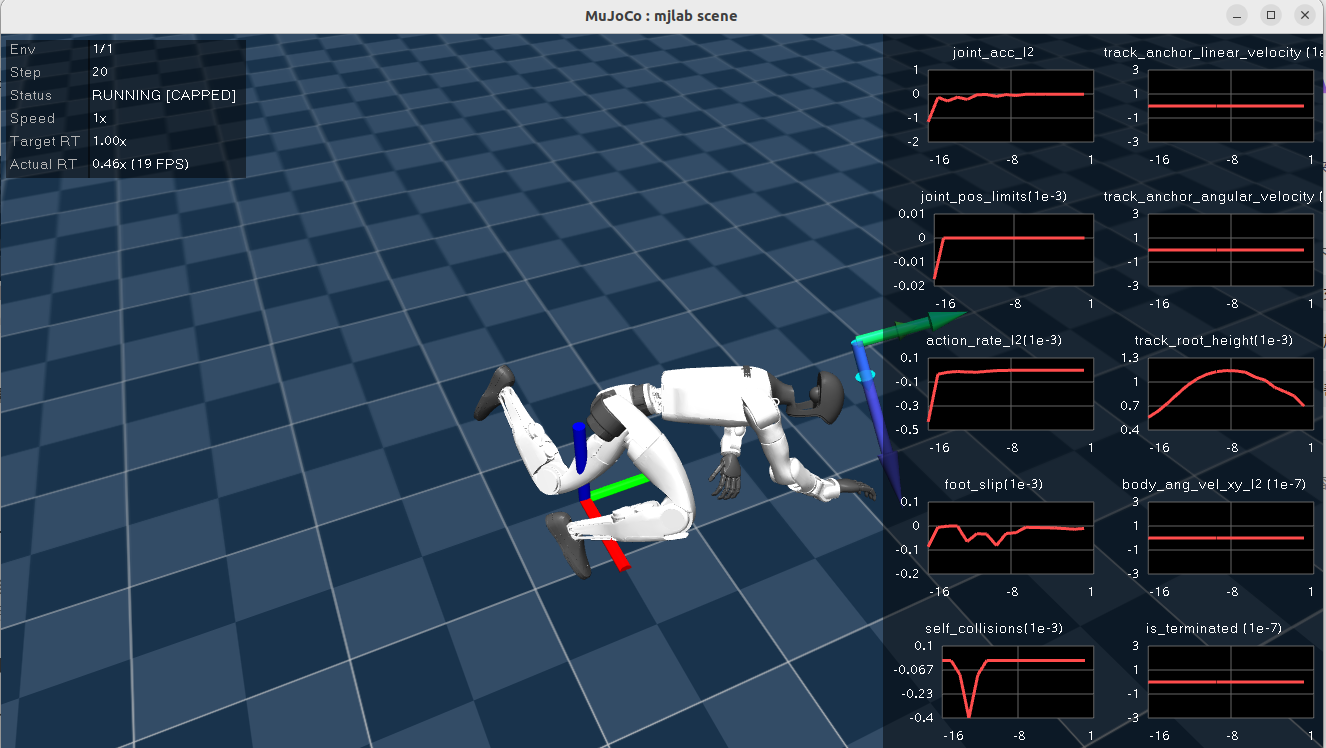Click the 'track_anchor_angular_velocity' plot title
Image resolution: width=1326 pixels, height=748 pixels.
click(1214, 196)
